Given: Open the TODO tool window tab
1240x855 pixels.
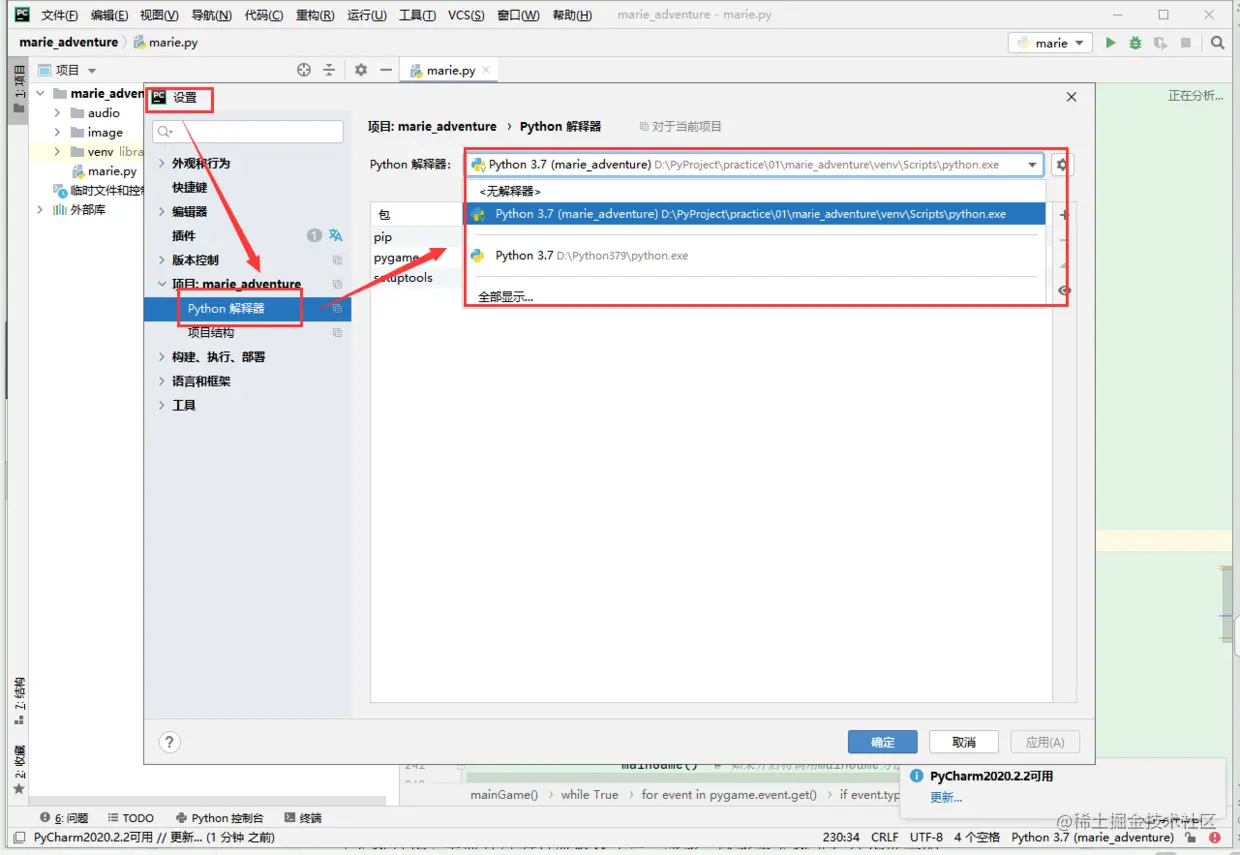Looking at the screenshot, I should 131,818.
